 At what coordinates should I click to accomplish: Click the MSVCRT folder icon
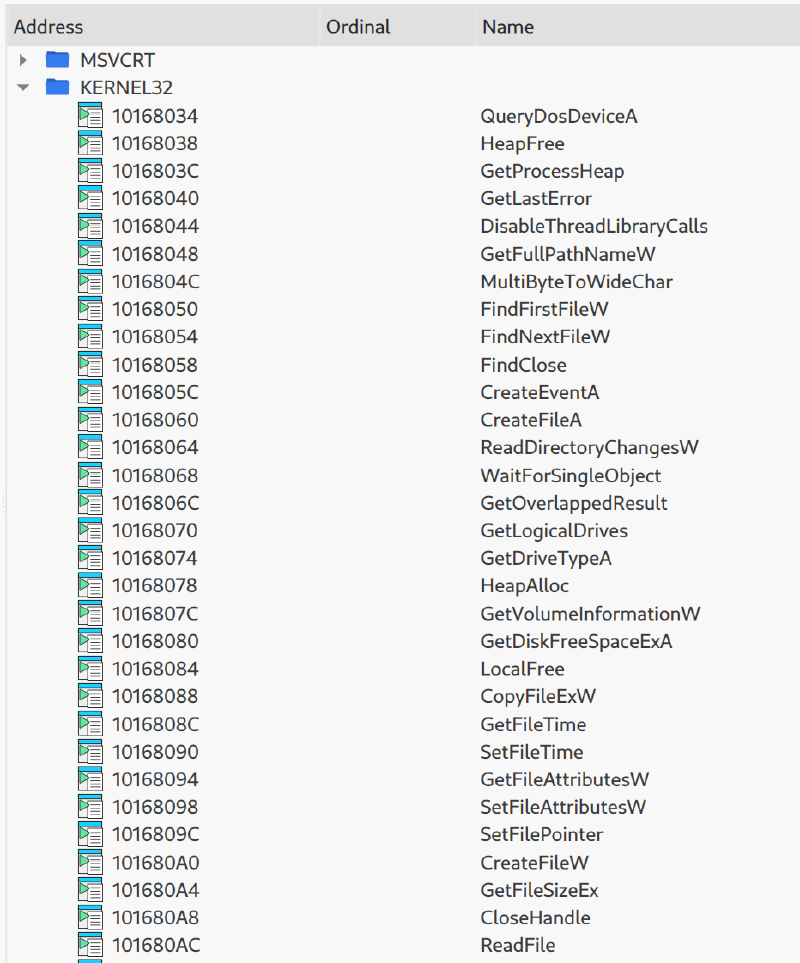(58, 60)
